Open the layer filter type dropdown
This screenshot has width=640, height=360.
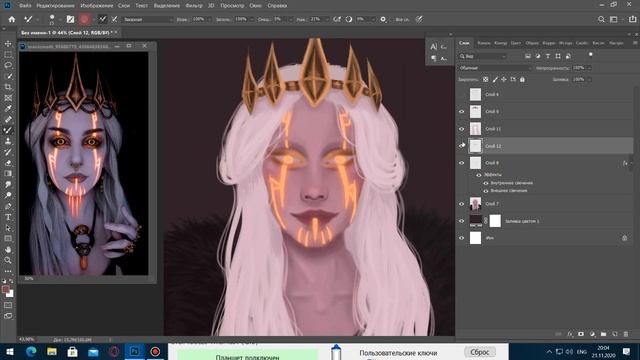(x=482, y=56)
